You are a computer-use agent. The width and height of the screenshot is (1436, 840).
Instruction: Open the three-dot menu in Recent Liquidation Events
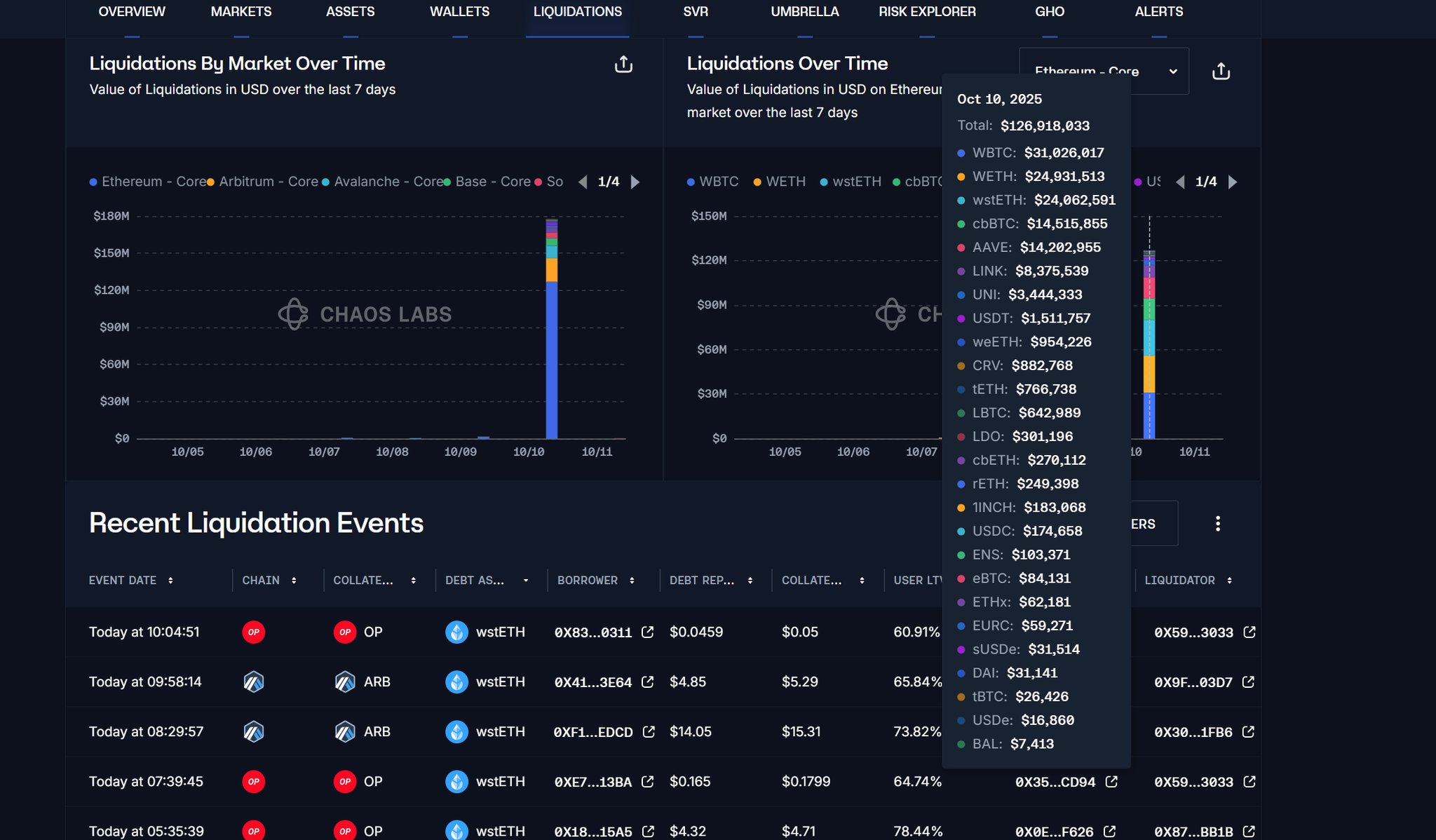(x=1217, y=524)
